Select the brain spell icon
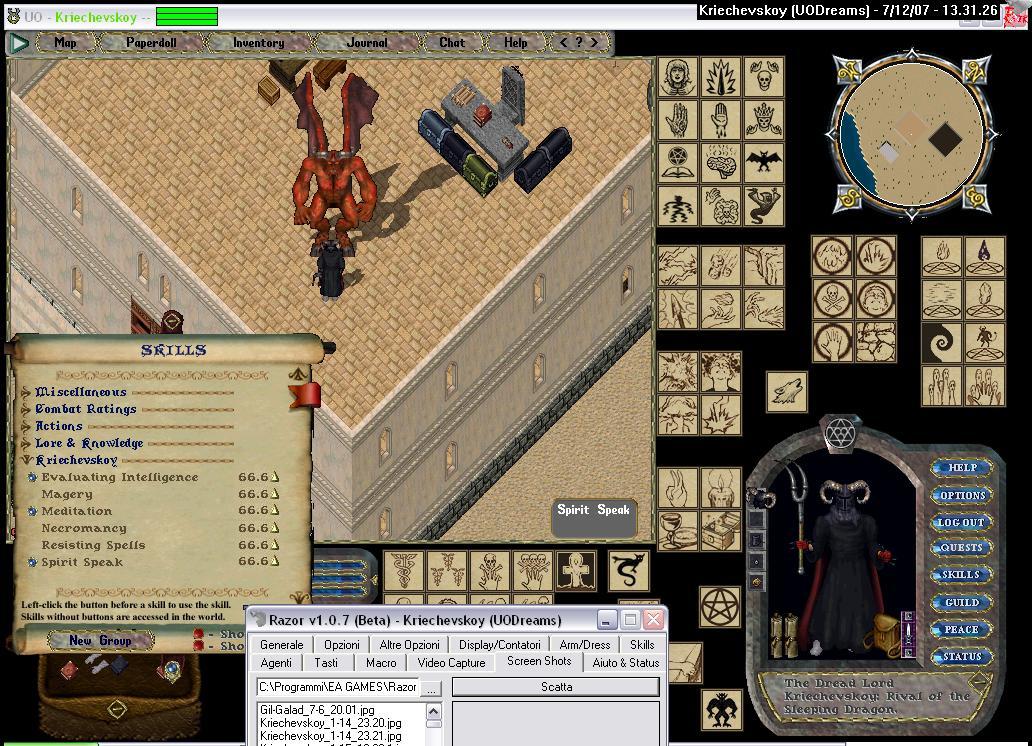The image size is (1032, 746). [721, 161]
